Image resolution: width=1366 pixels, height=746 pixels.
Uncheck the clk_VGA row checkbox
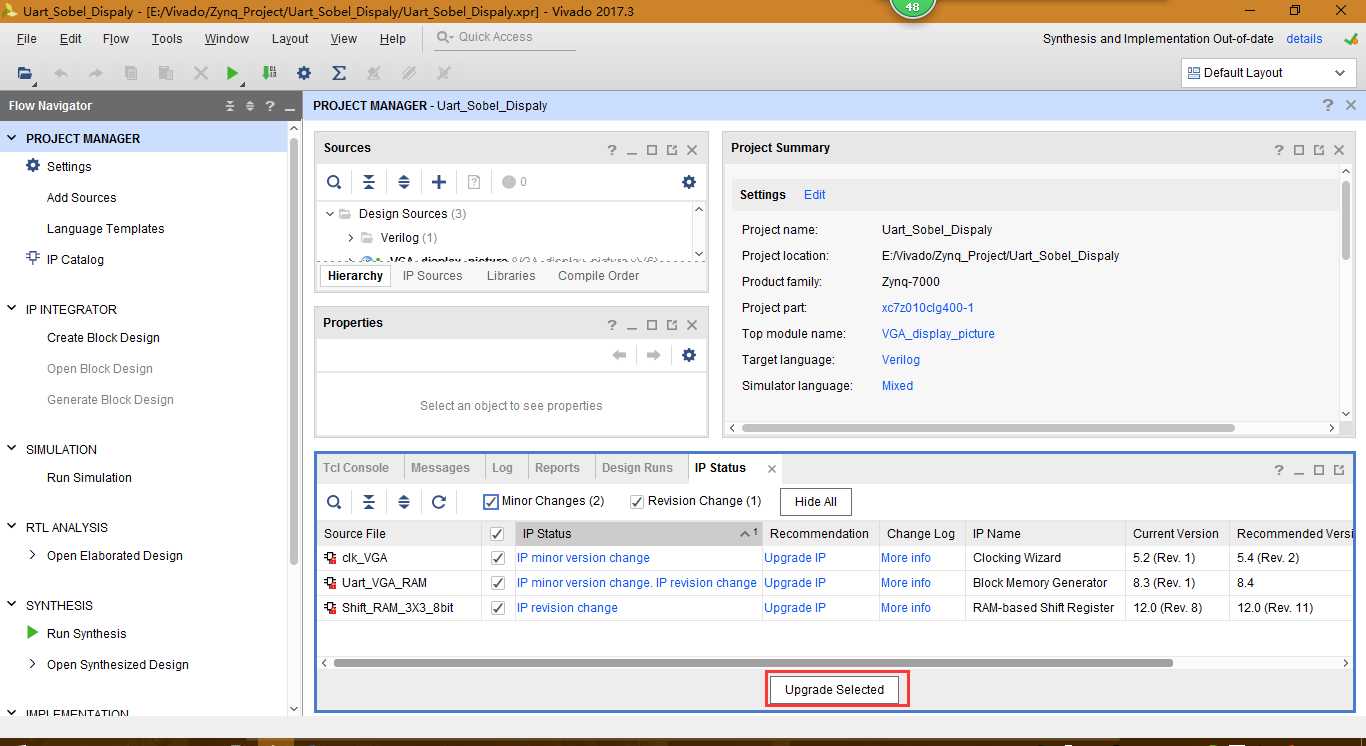[x=498, y=558]
